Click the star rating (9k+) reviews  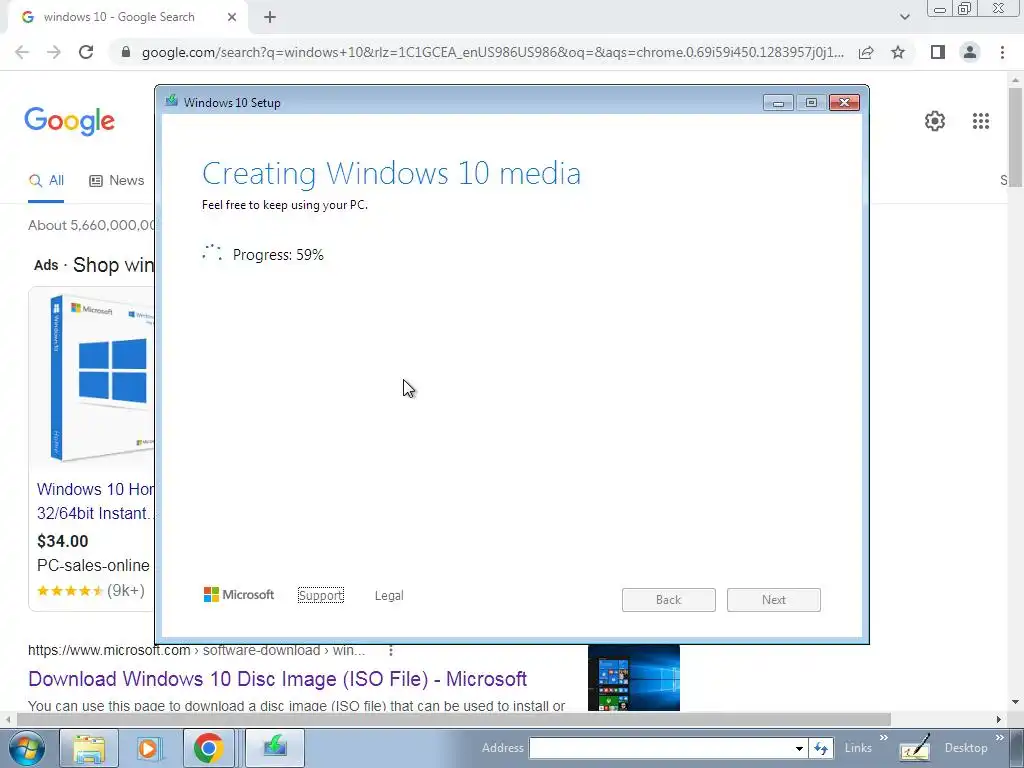point(91,591)
